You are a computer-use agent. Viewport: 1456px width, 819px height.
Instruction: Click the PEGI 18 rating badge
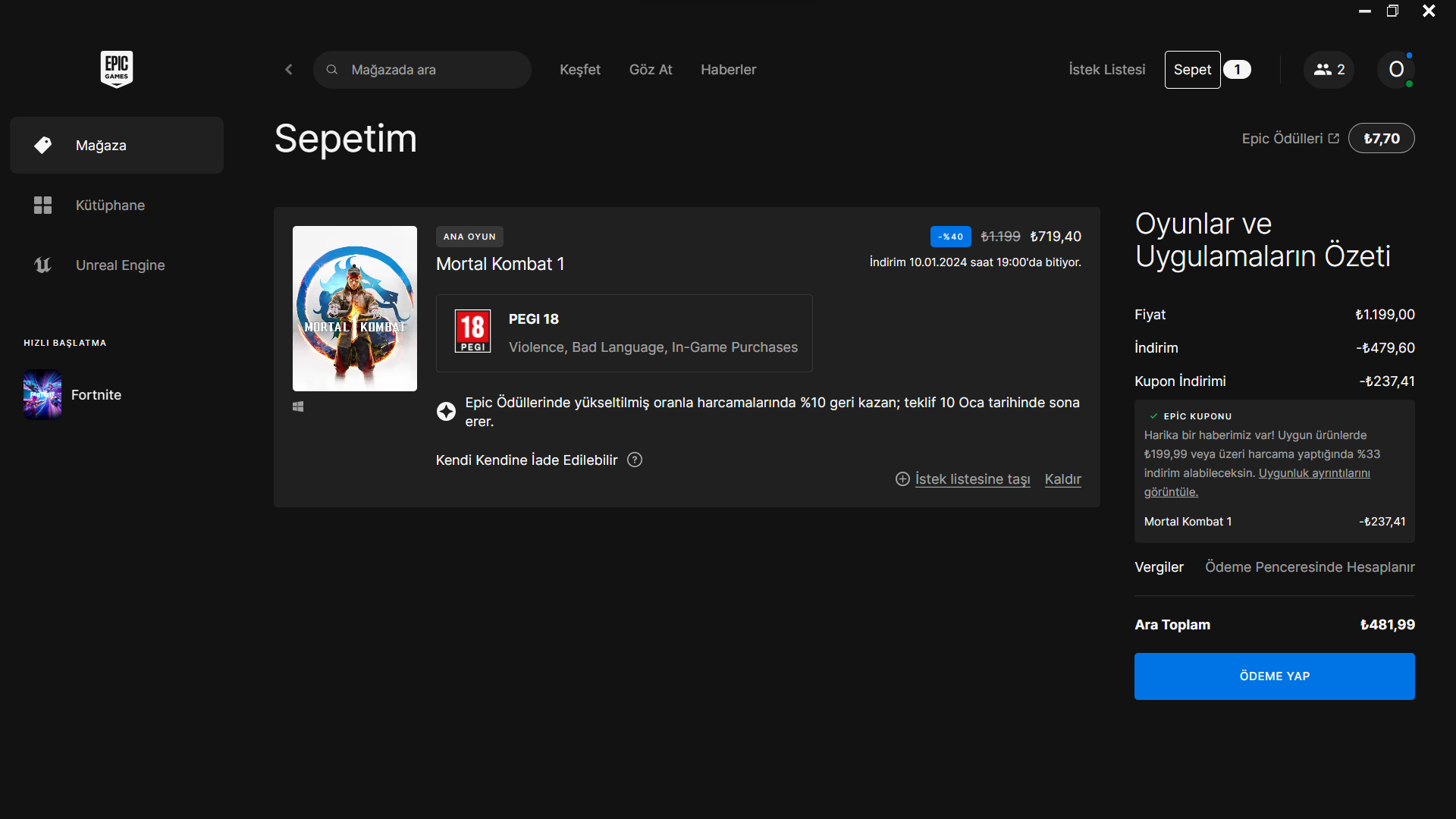472,331
